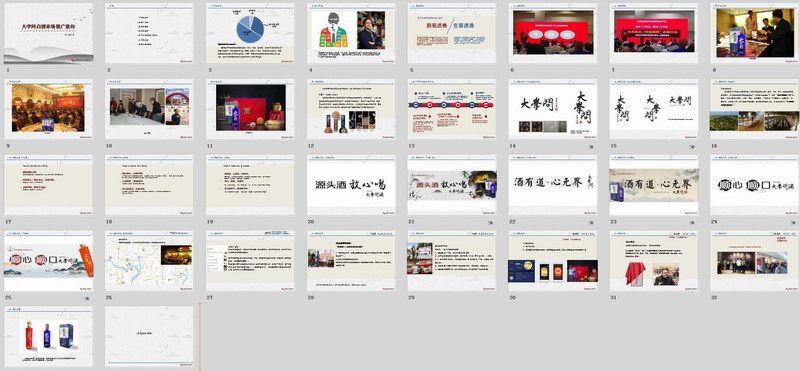Select final slide 34
The height and width of the screenshot is (371, 800).
[149, 337]
